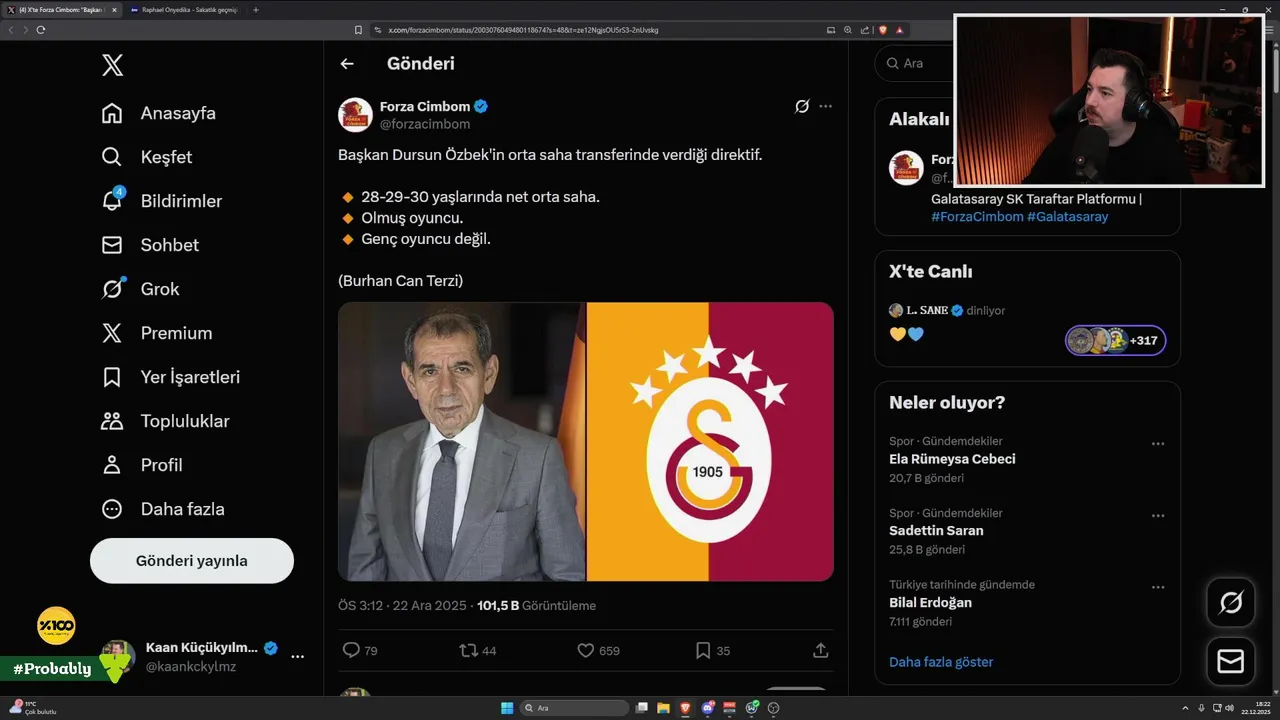Click @forzacimbom handle under post author
Image resolution: width=1280 pixels, height=720 pixels.
(x=425, y=124)
